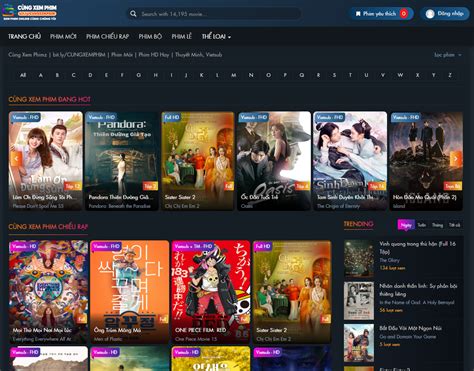
Task: Expand the Lọc phim filter dropdown
Action: [448, 55]
